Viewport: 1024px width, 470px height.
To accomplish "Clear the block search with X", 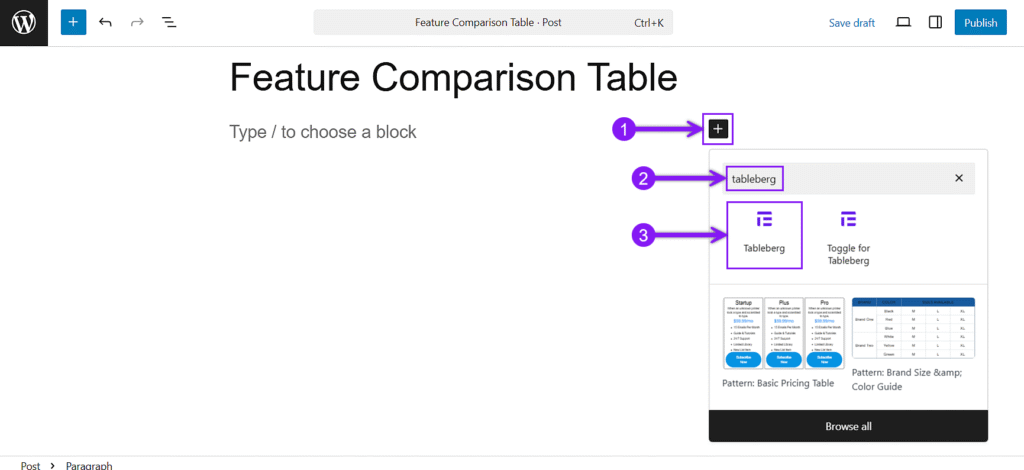I will point(959,178).
